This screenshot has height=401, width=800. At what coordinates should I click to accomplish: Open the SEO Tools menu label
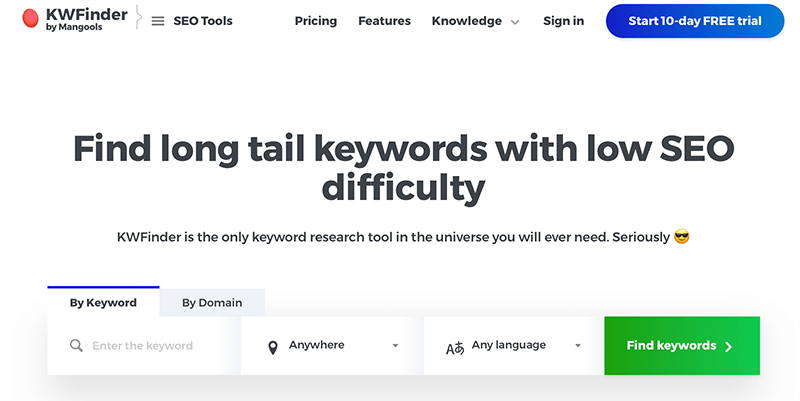coord(203,21)
